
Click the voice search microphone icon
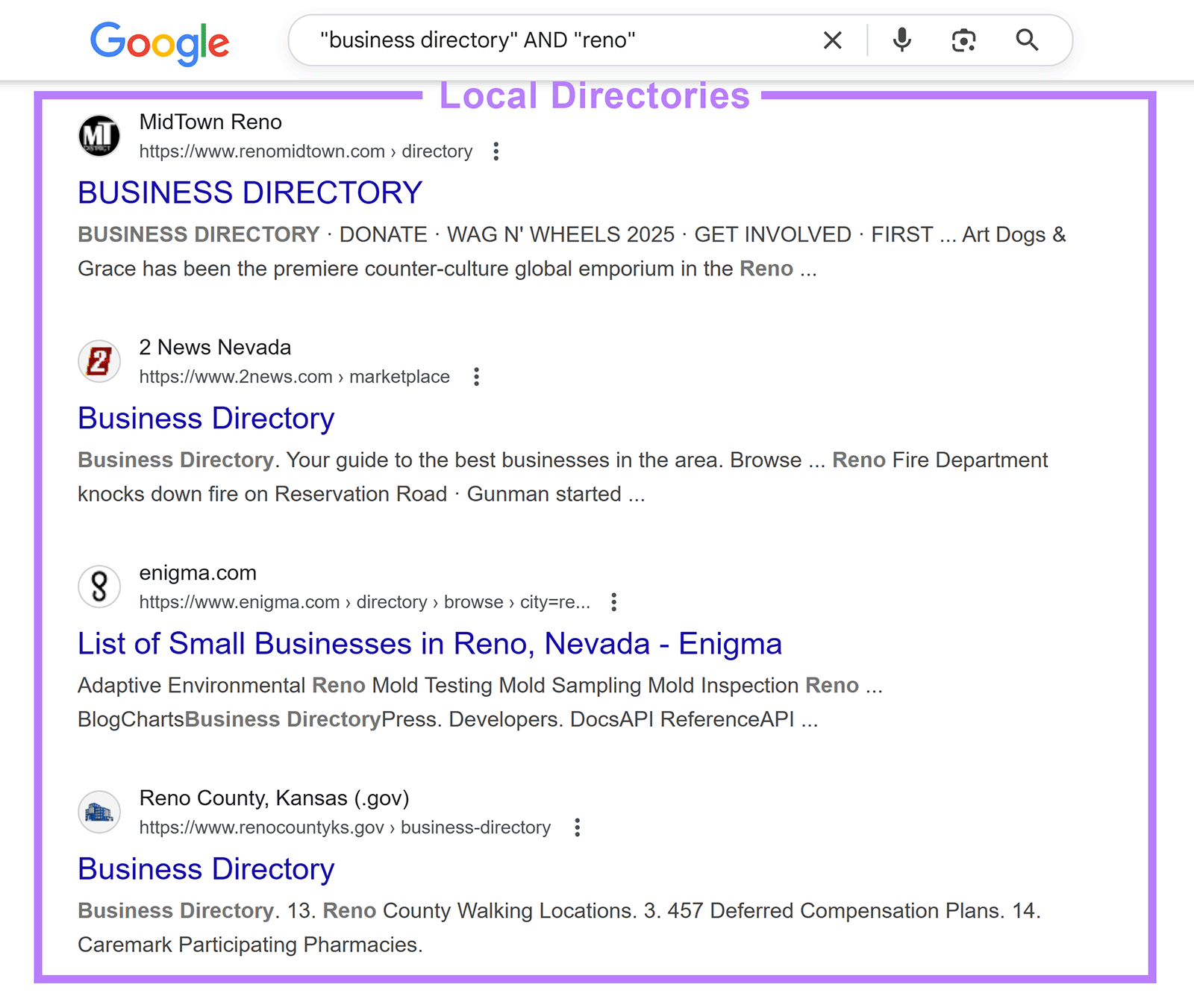901,40
